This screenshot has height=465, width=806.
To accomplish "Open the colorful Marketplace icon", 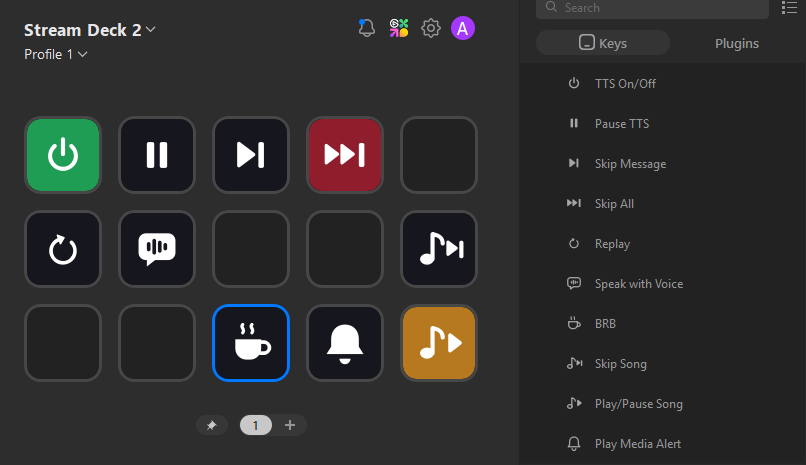I will click(x=399, y=28).
